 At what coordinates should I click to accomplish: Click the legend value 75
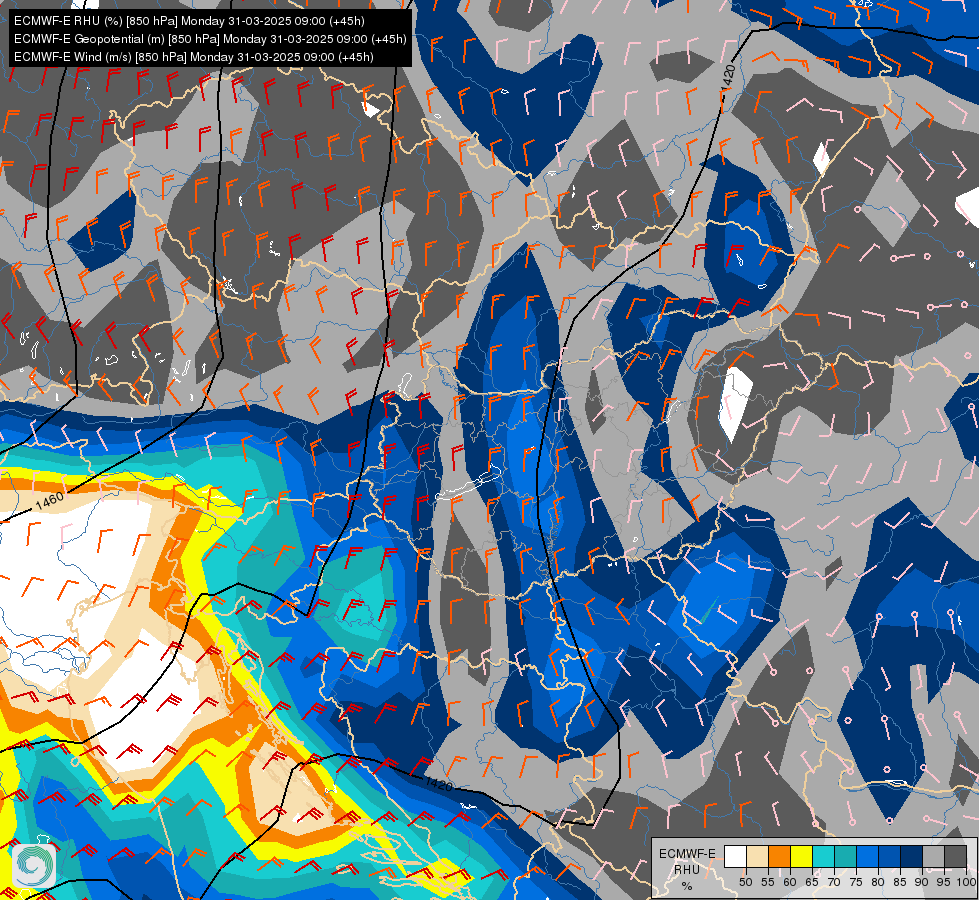[x=856, y=882]
